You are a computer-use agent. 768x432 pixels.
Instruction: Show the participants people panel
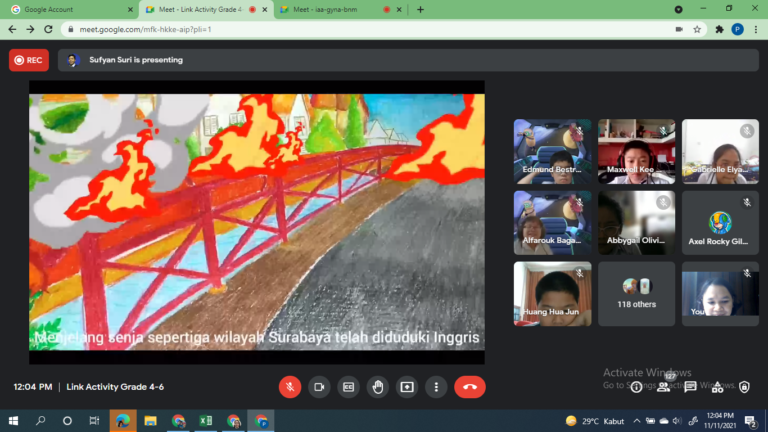[x=663, y=386]
